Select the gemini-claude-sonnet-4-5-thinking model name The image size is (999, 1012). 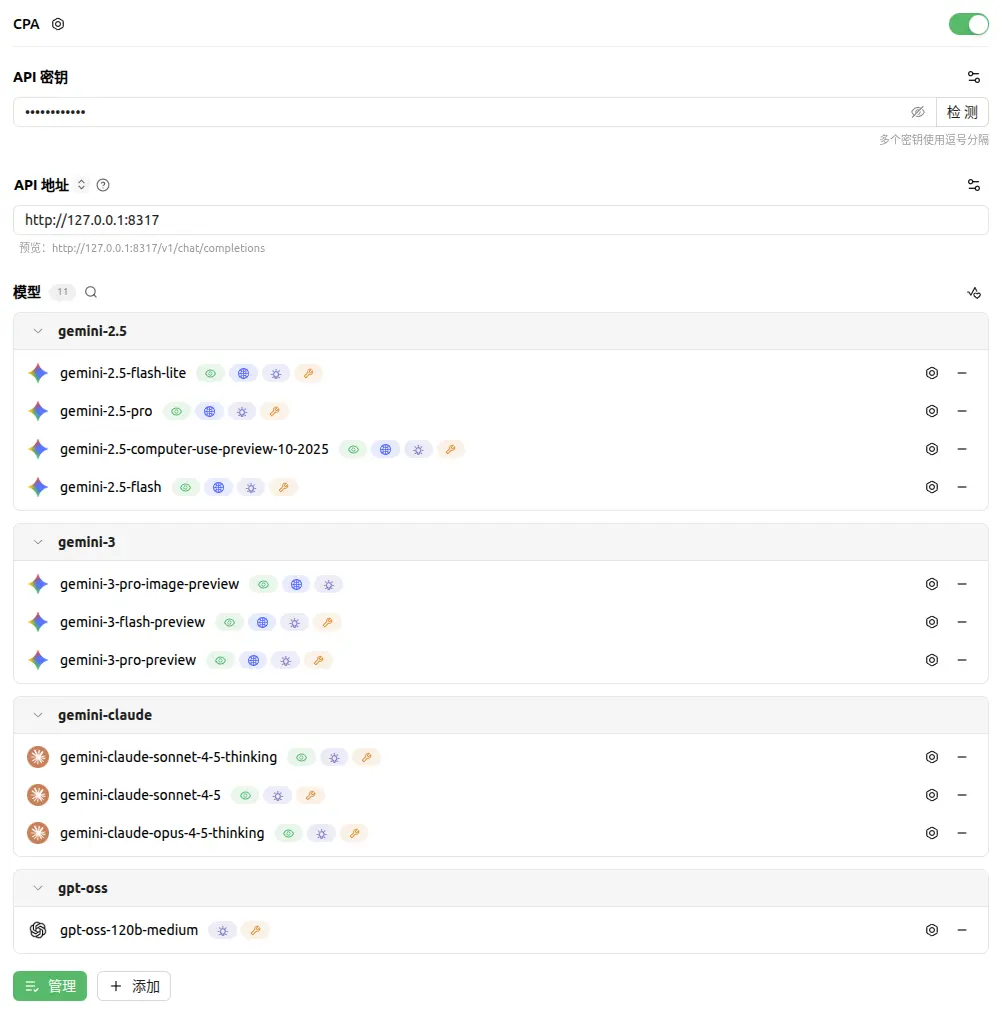[168, 757]
